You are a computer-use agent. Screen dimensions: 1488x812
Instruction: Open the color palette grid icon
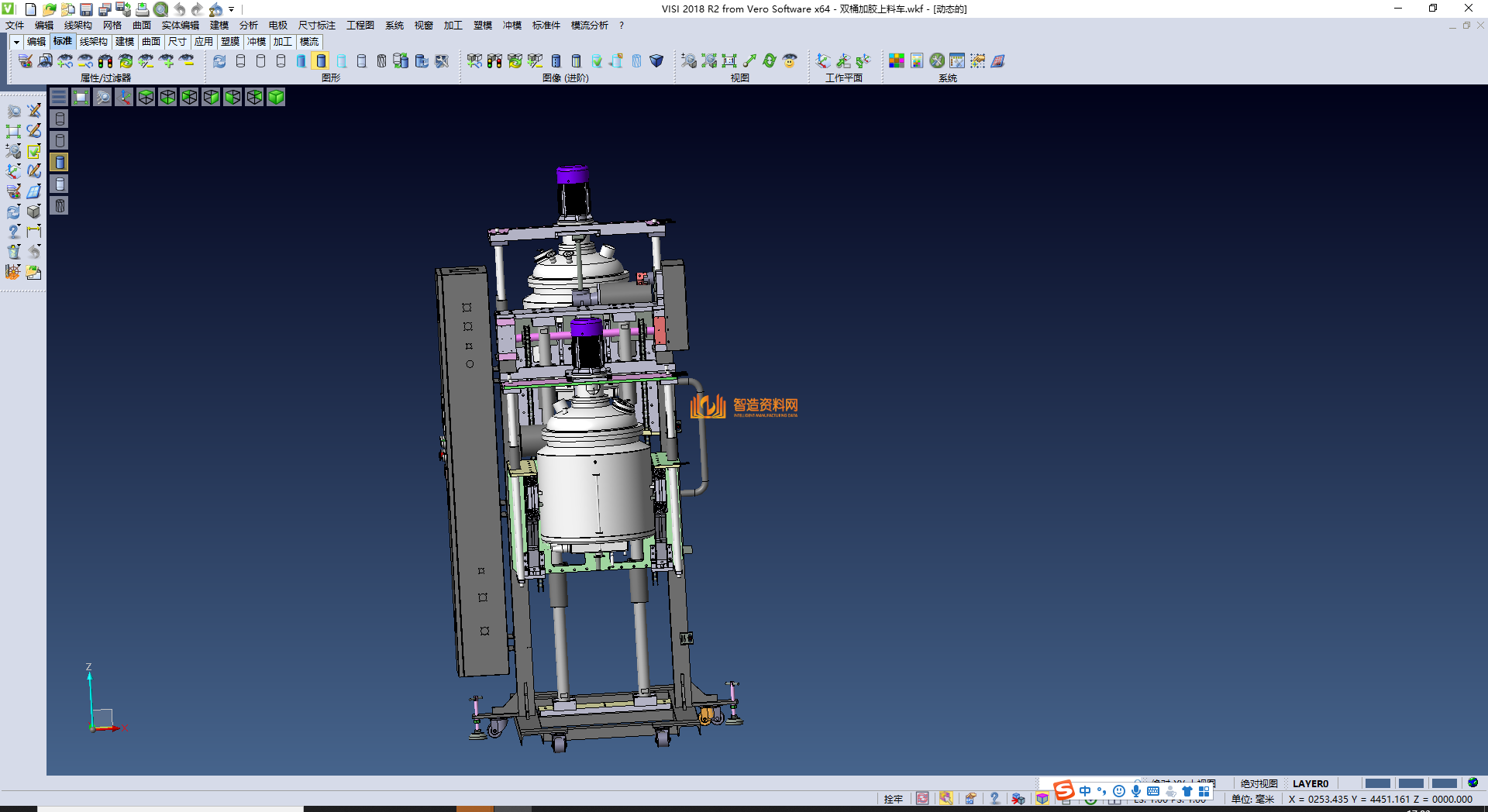[x=897, y=60]
